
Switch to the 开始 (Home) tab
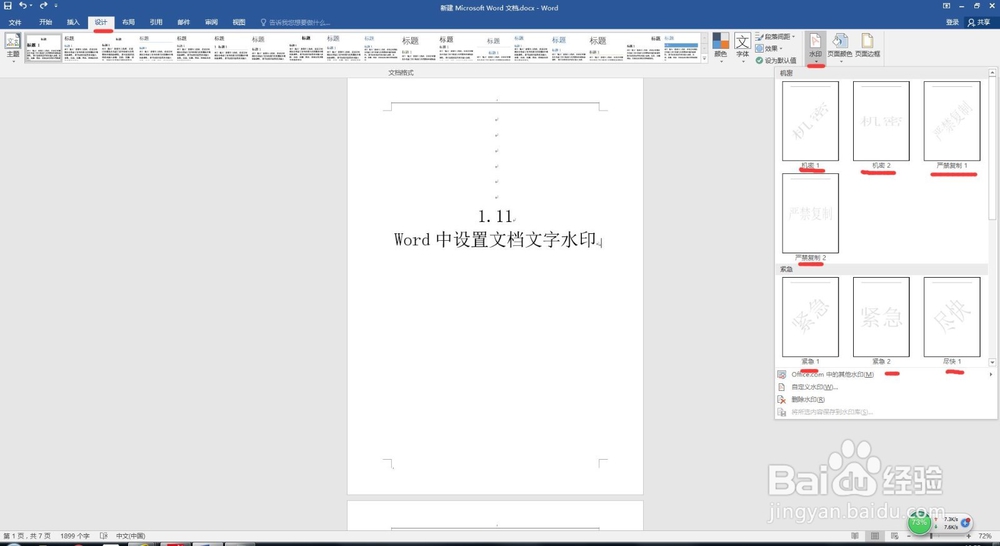45,22
